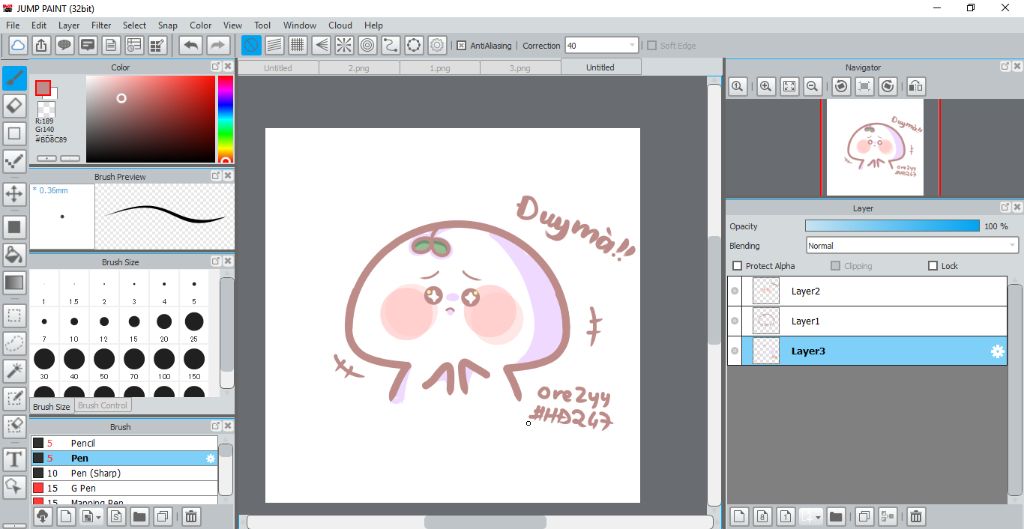Click the Undo arrow in toolbar
The image size is (1024, 529).
[x=191, y=45]
